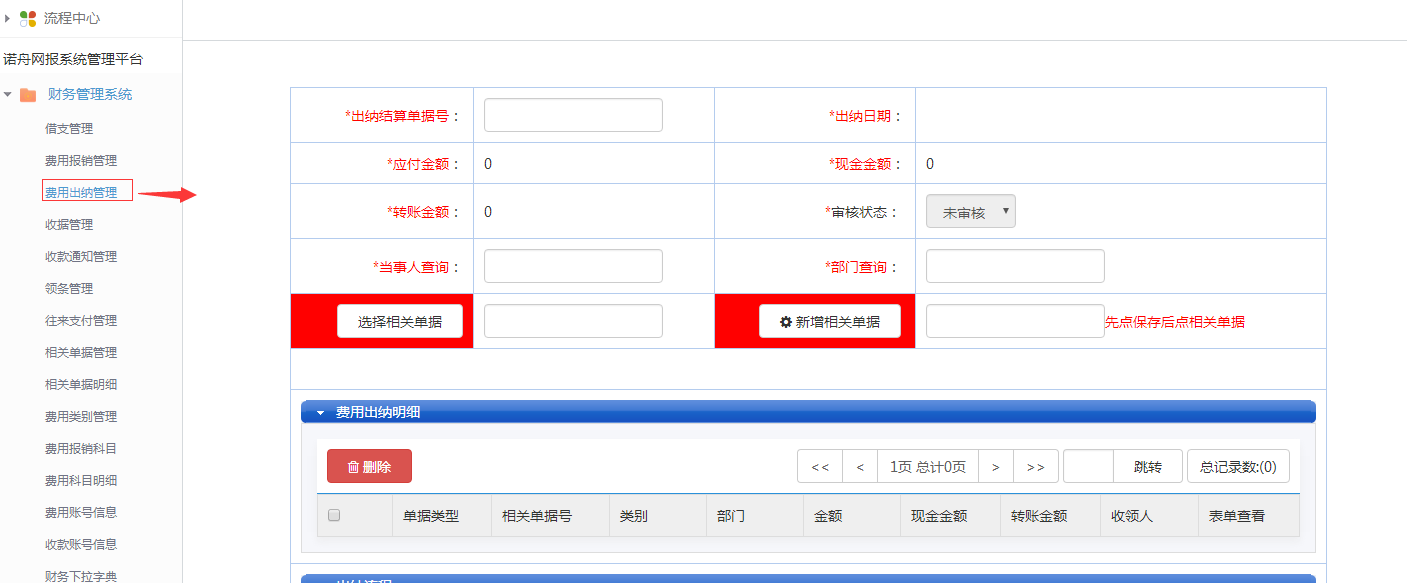This screenshot has width=1407, height=583.
Task: Click the 流程中心 colored grid icon
Action: point(27,17)
